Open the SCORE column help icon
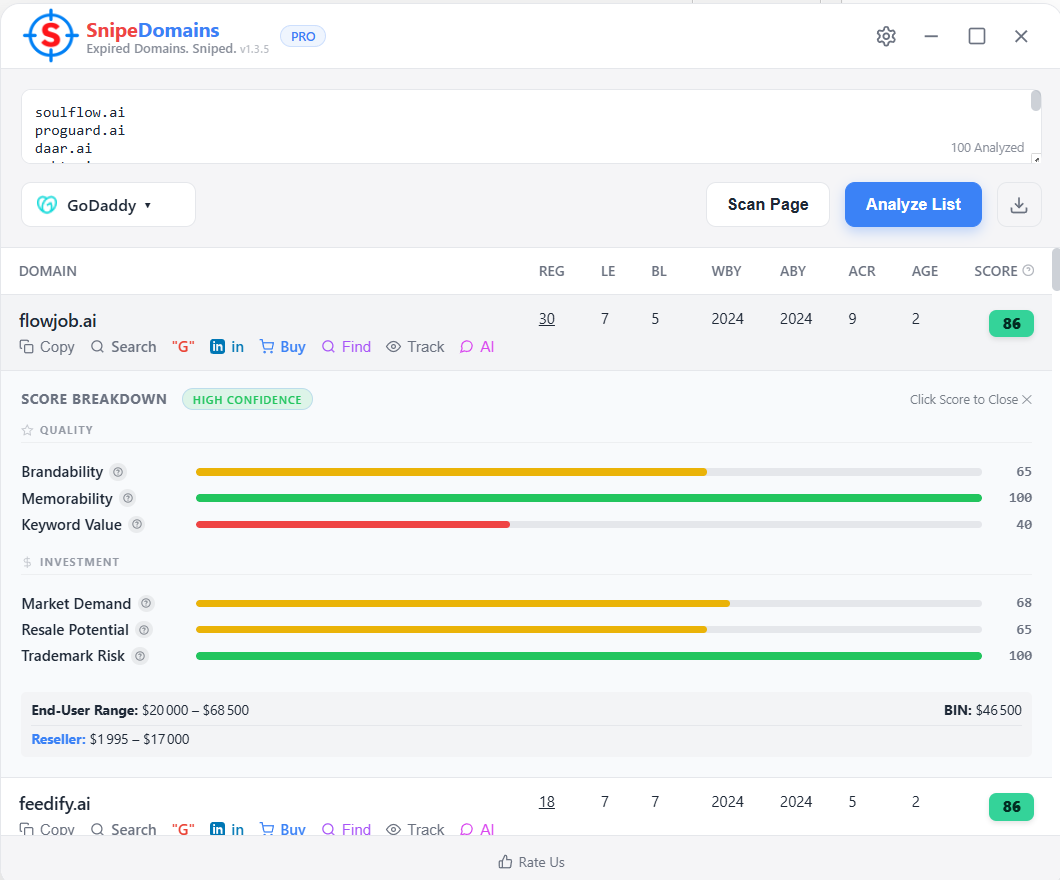1060x880 pixels. coord(1028,270)
